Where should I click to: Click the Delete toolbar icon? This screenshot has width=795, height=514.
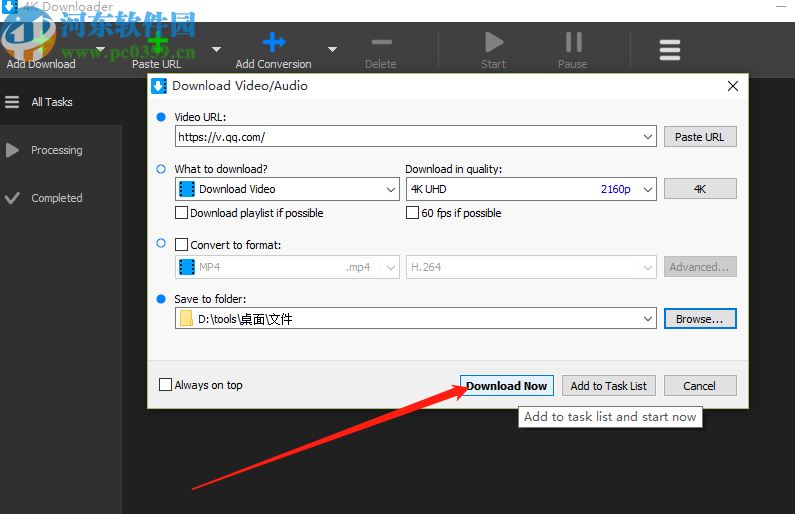pyautogui.click(x=381, y=42)
